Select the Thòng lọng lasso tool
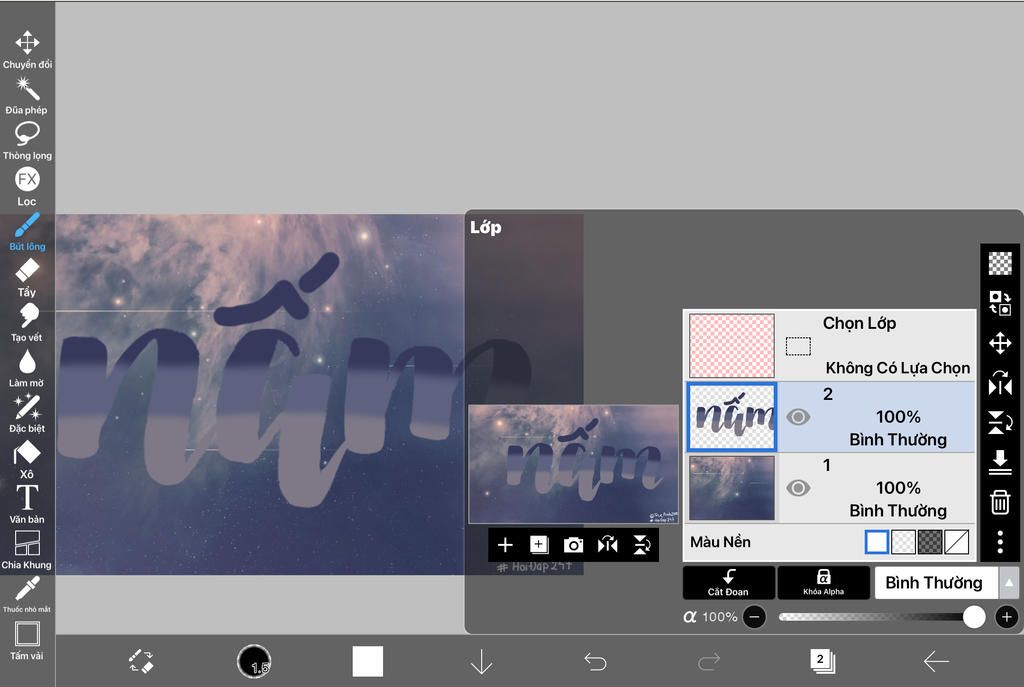 (x=27, y=141)
